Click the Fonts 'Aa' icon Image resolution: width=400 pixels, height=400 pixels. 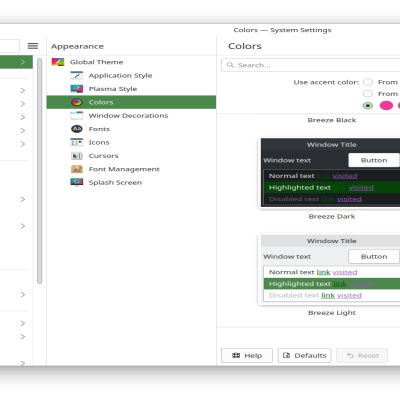coord(77,129)
